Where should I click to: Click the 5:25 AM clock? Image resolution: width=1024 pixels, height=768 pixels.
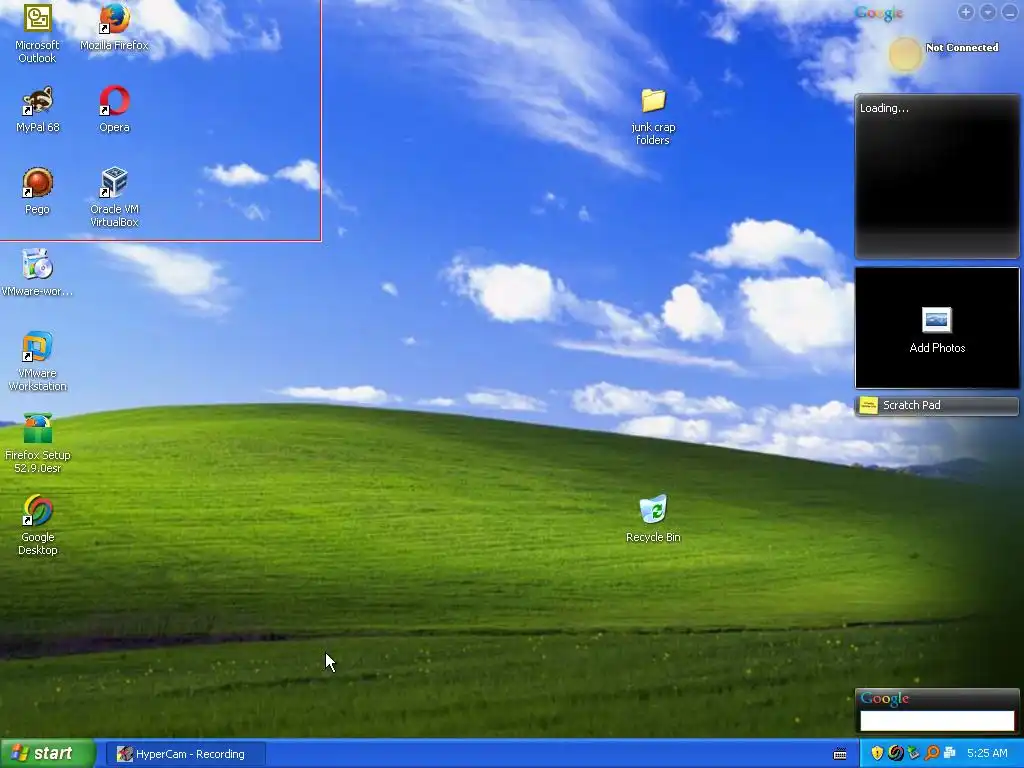coord(987,754)
